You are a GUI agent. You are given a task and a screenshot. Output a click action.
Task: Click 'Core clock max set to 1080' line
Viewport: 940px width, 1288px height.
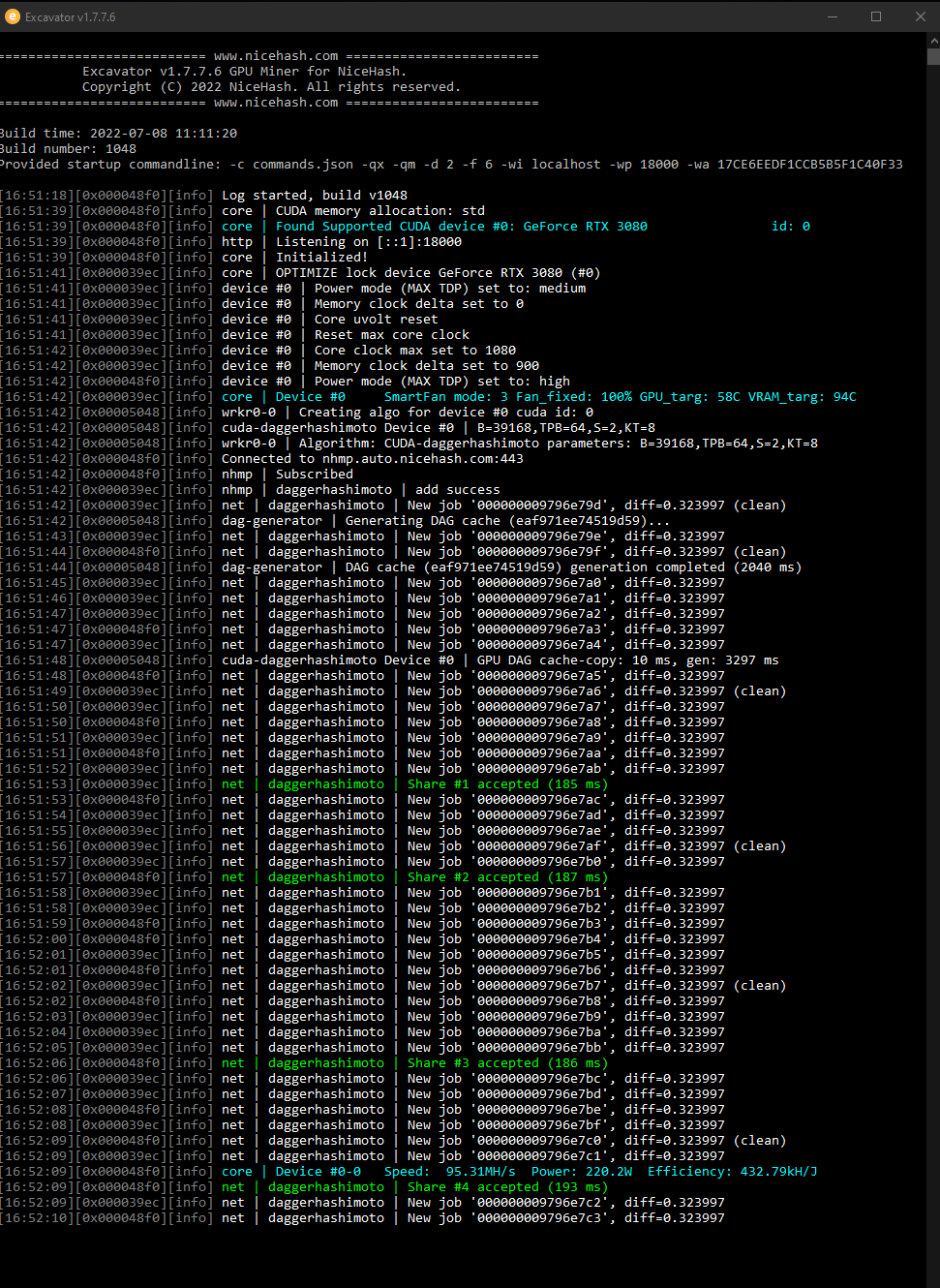pos(258,351)
